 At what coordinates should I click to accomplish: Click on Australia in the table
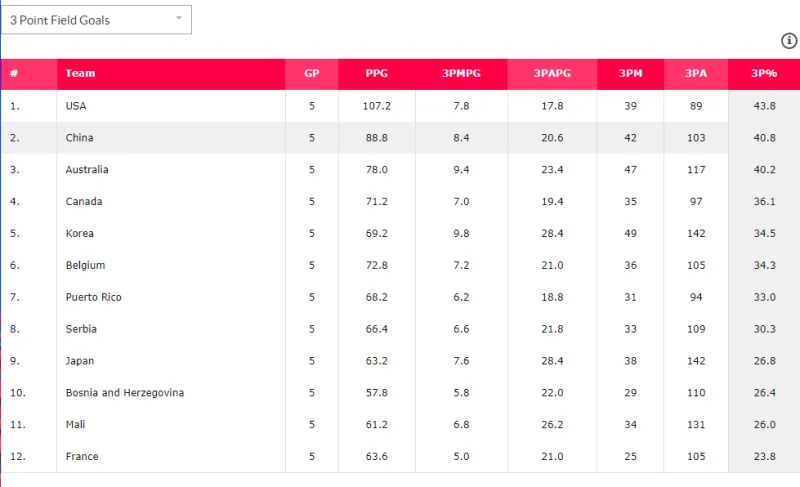pyautogui.click(x=87, y=170)
